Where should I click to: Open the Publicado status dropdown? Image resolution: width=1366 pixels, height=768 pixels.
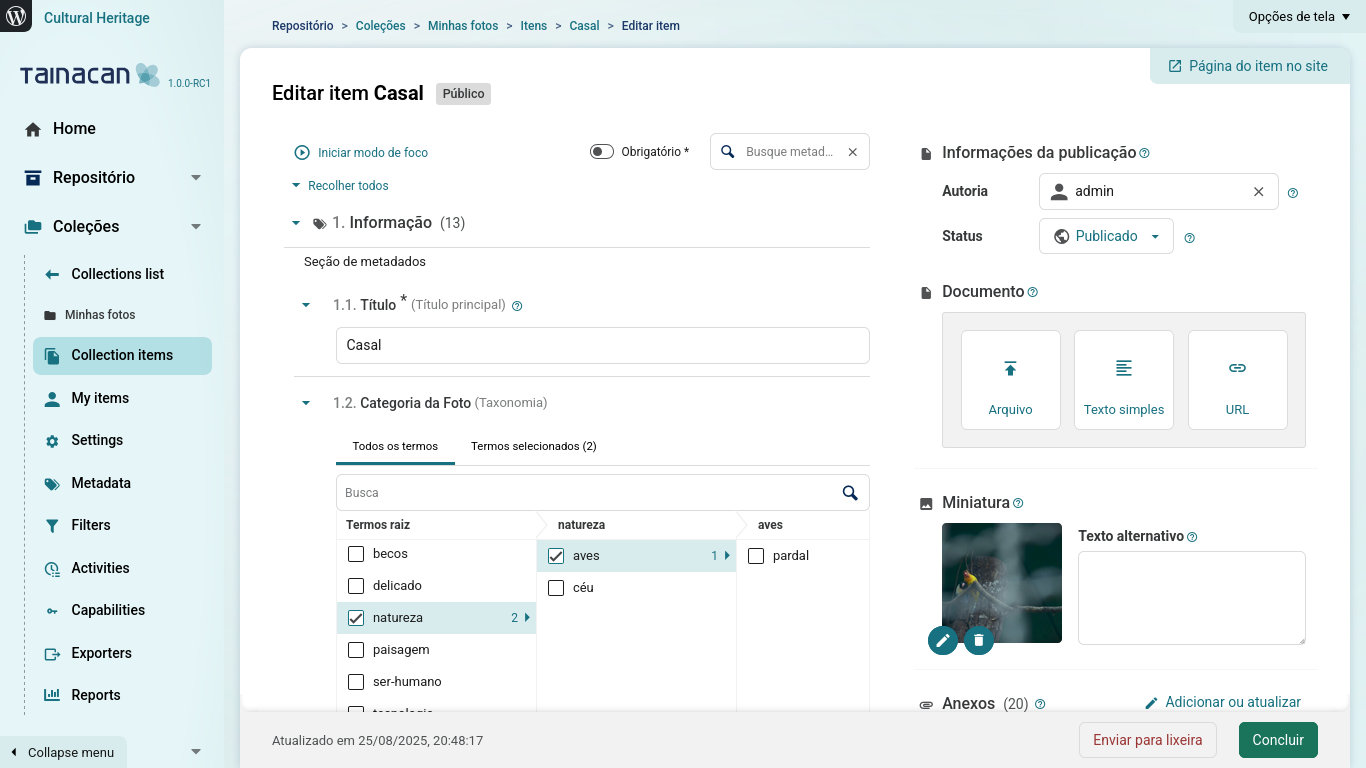[x=1105, y=236]
